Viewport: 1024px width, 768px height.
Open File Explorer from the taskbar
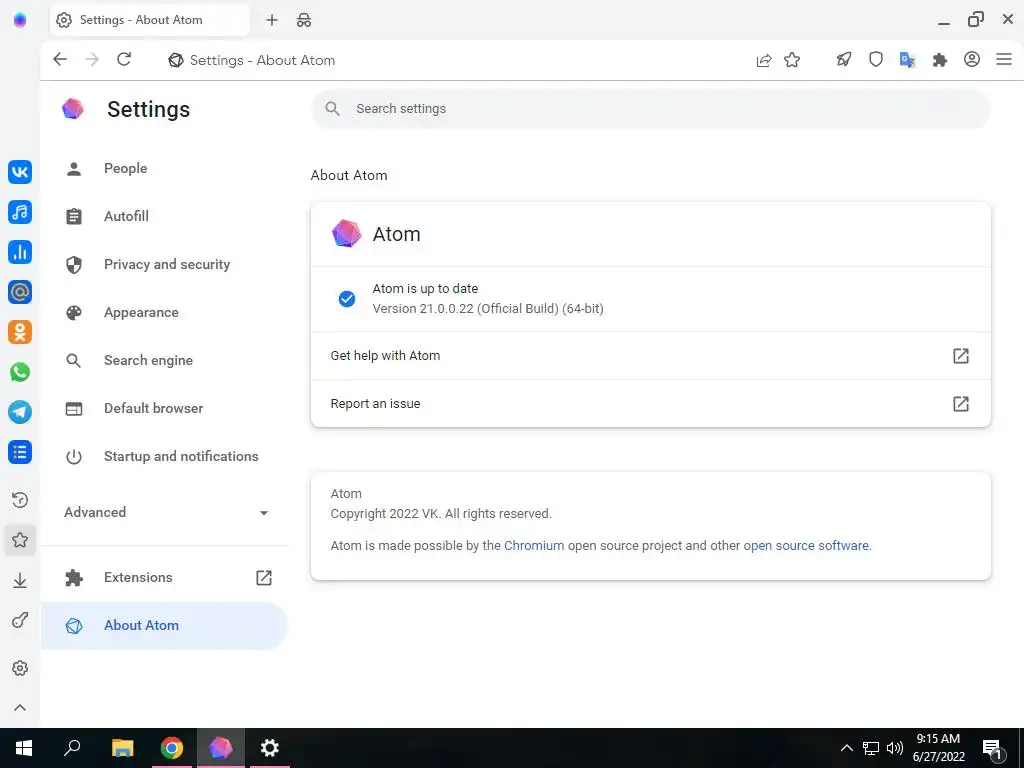(x=122, y=748)
